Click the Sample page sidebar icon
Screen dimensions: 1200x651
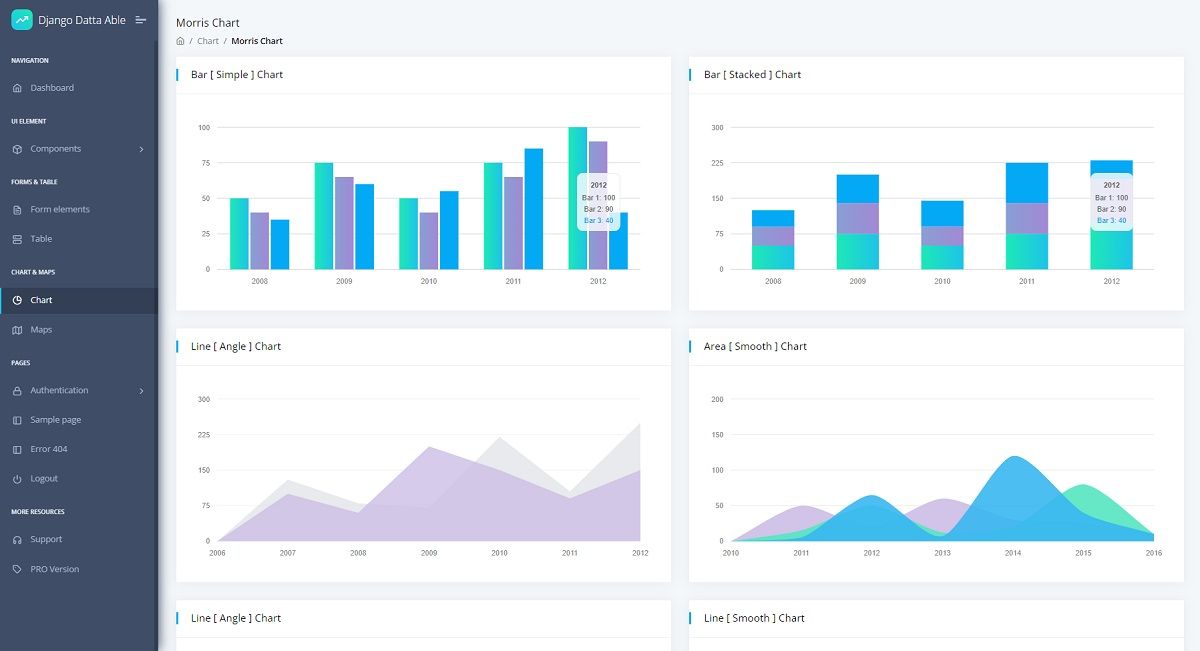[18, 420]
